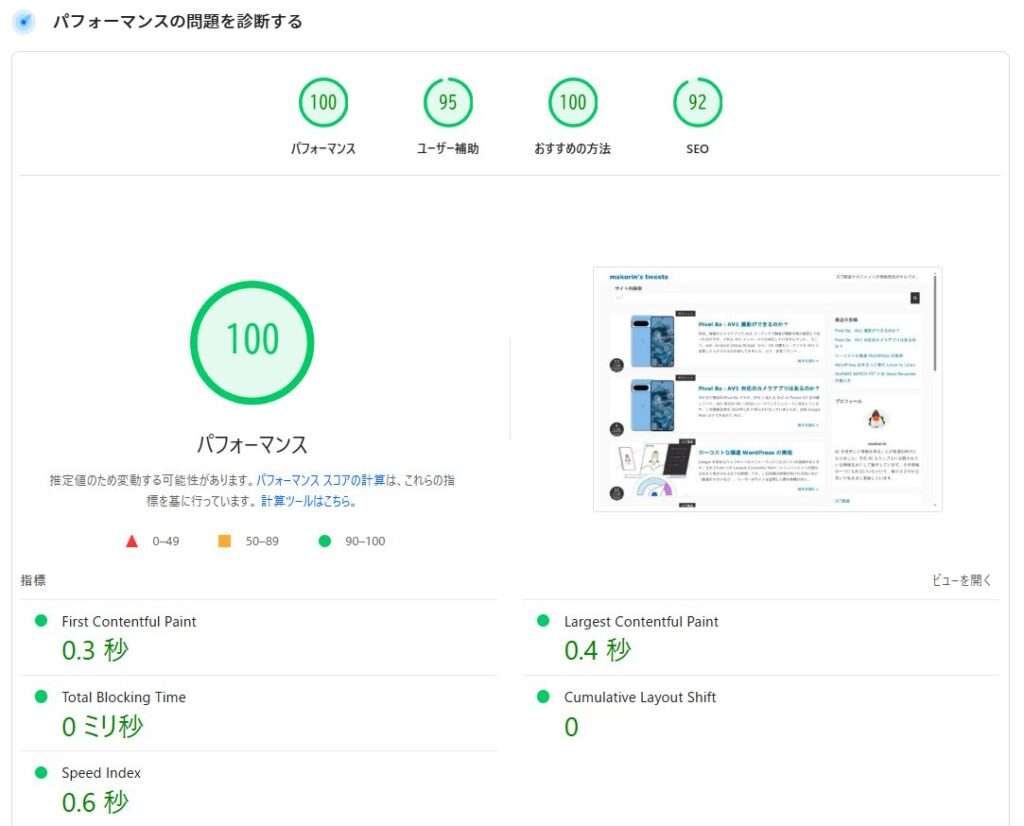Click the large 100 performance gauge
Screen dimensions: 1024x826
point(252,341)
